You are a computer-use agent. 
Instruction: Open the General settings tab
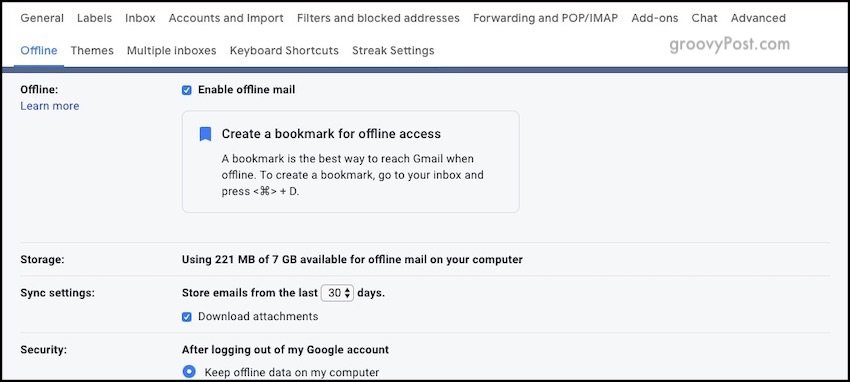tap(42, 18)
